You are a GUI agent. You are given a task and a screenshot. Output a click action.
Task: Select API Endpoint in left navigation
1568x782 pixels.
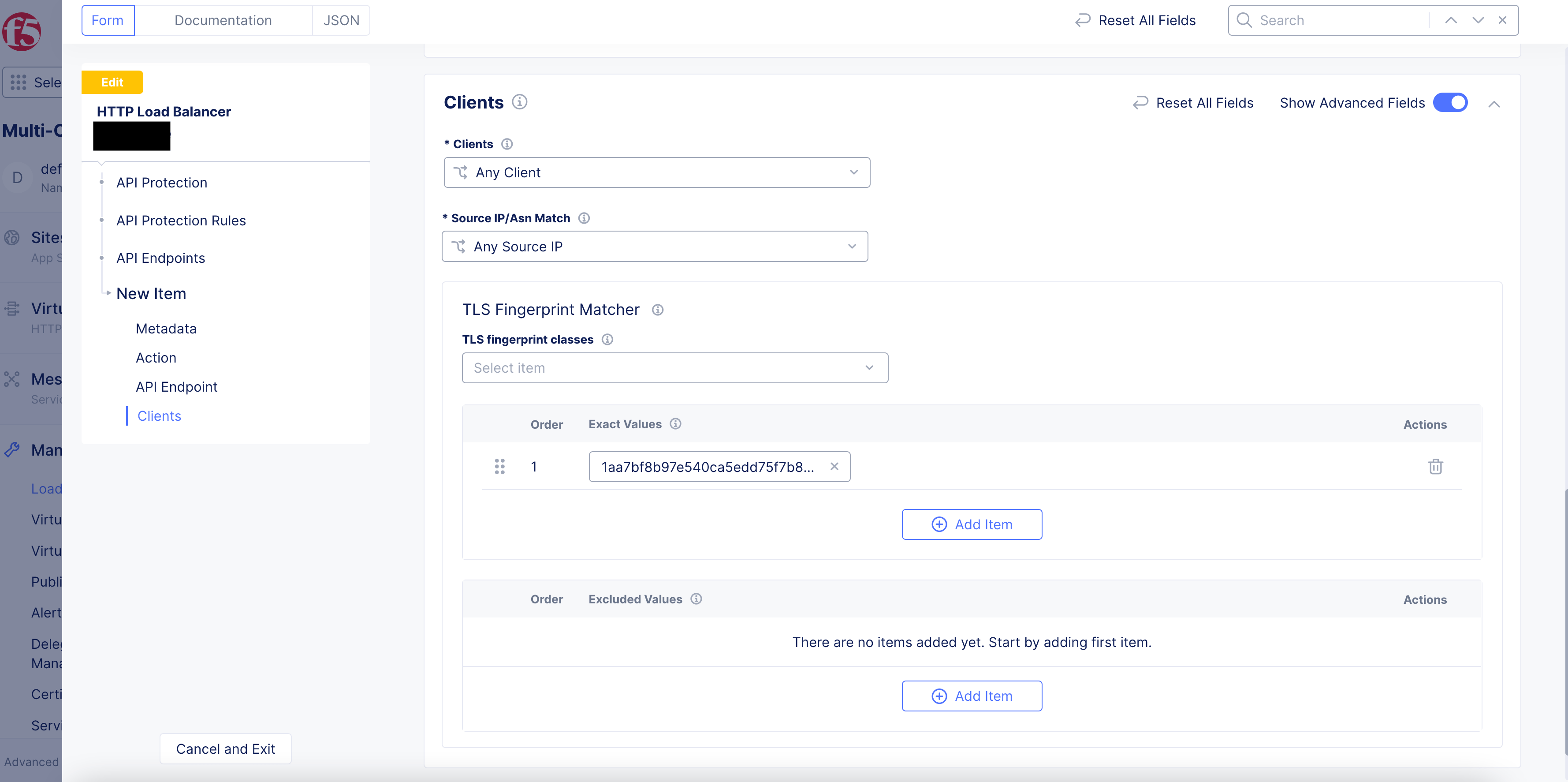click(176, 387)
